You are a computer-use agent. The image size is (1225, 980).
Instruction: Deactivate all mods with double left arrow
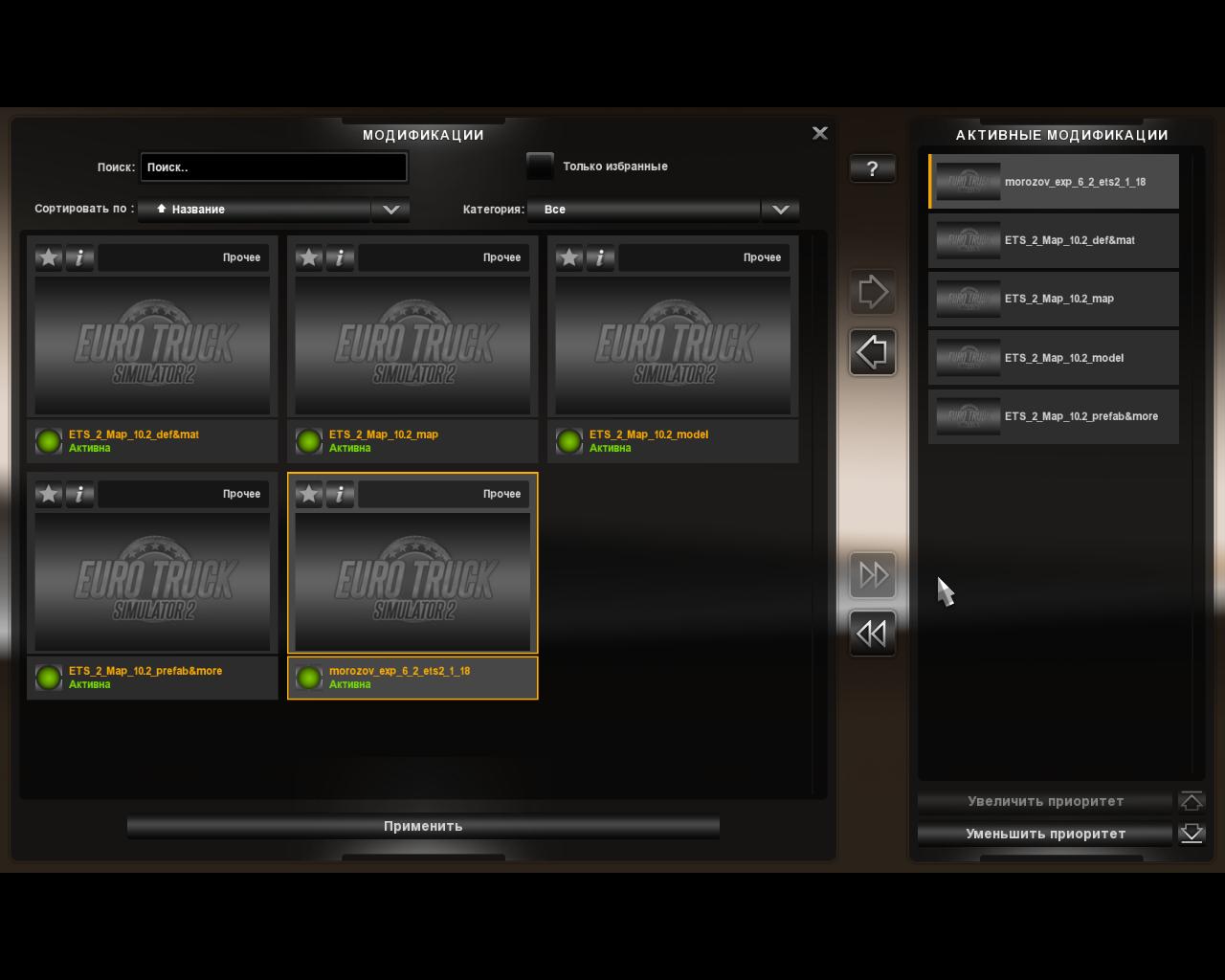pyautogui.click(x=873, y=634)
